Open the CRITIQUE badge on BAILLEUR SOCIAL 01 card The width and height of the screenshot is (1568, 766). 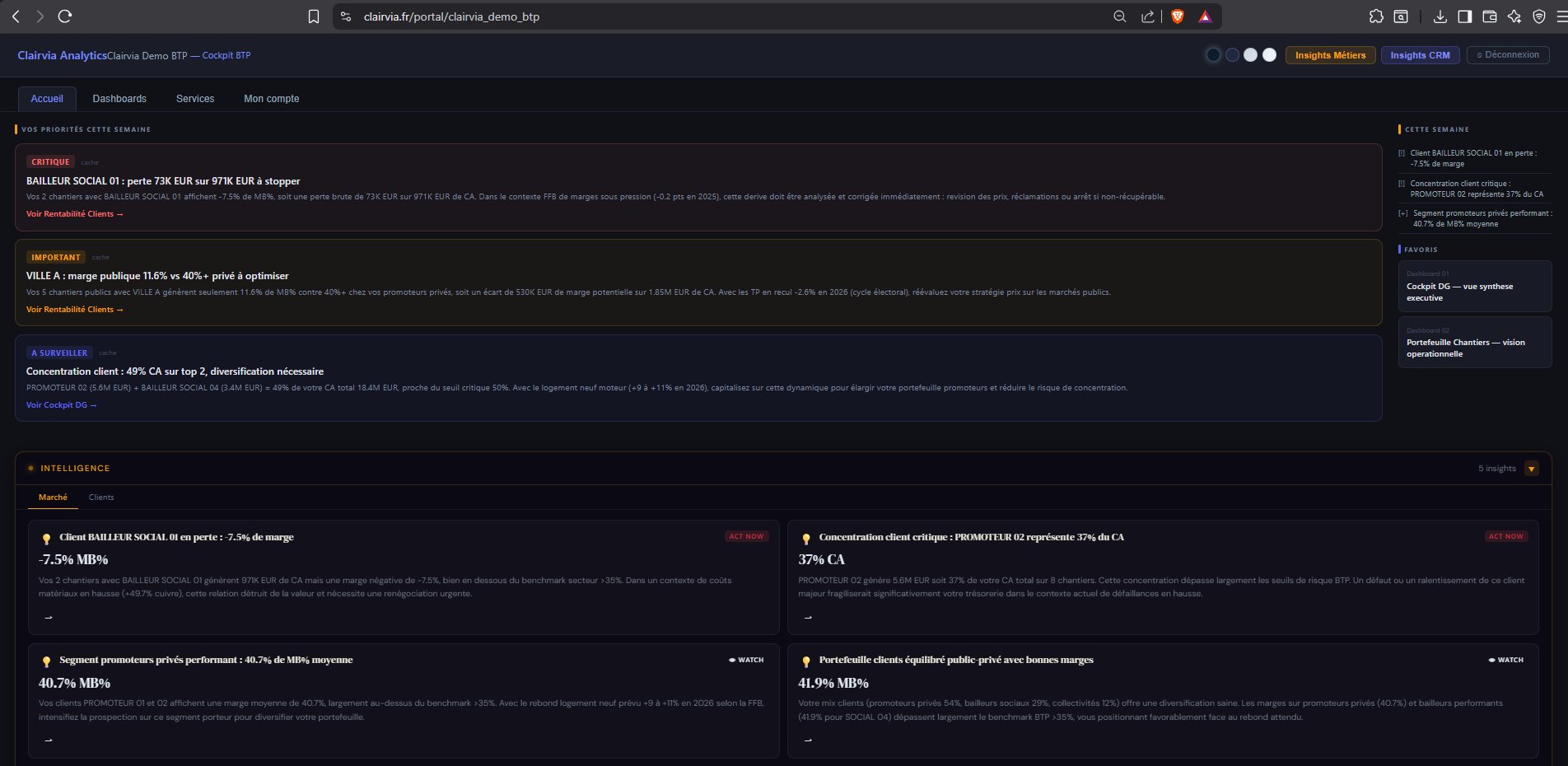(x=50, y=162)
